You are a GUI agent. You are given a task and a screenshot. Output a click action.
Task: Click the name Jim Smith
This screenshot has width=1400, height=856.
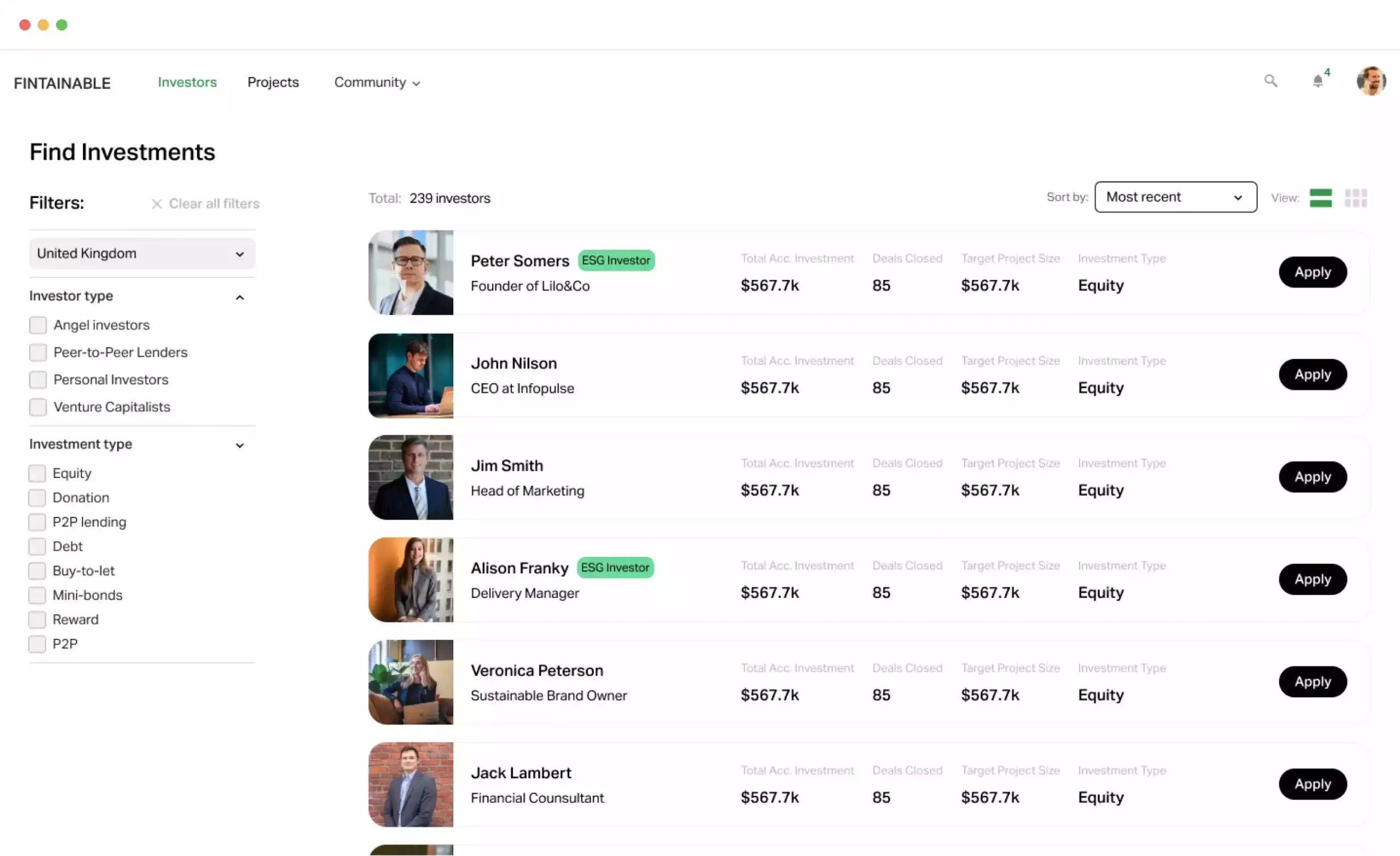pos(507,465)
